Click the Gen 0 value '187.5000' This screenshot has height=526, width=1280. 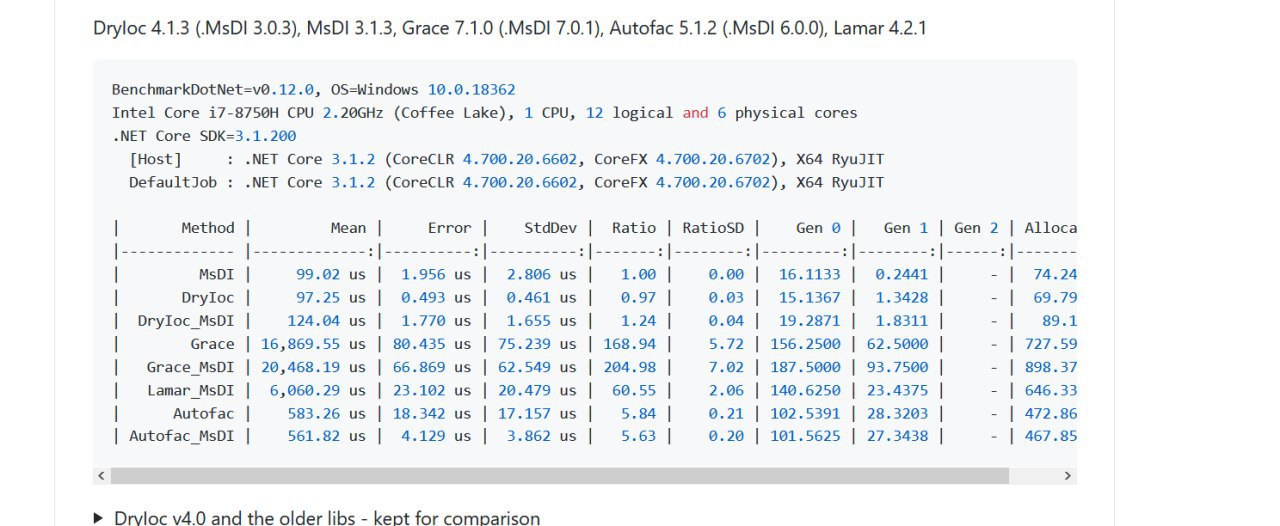coord(806,367)
